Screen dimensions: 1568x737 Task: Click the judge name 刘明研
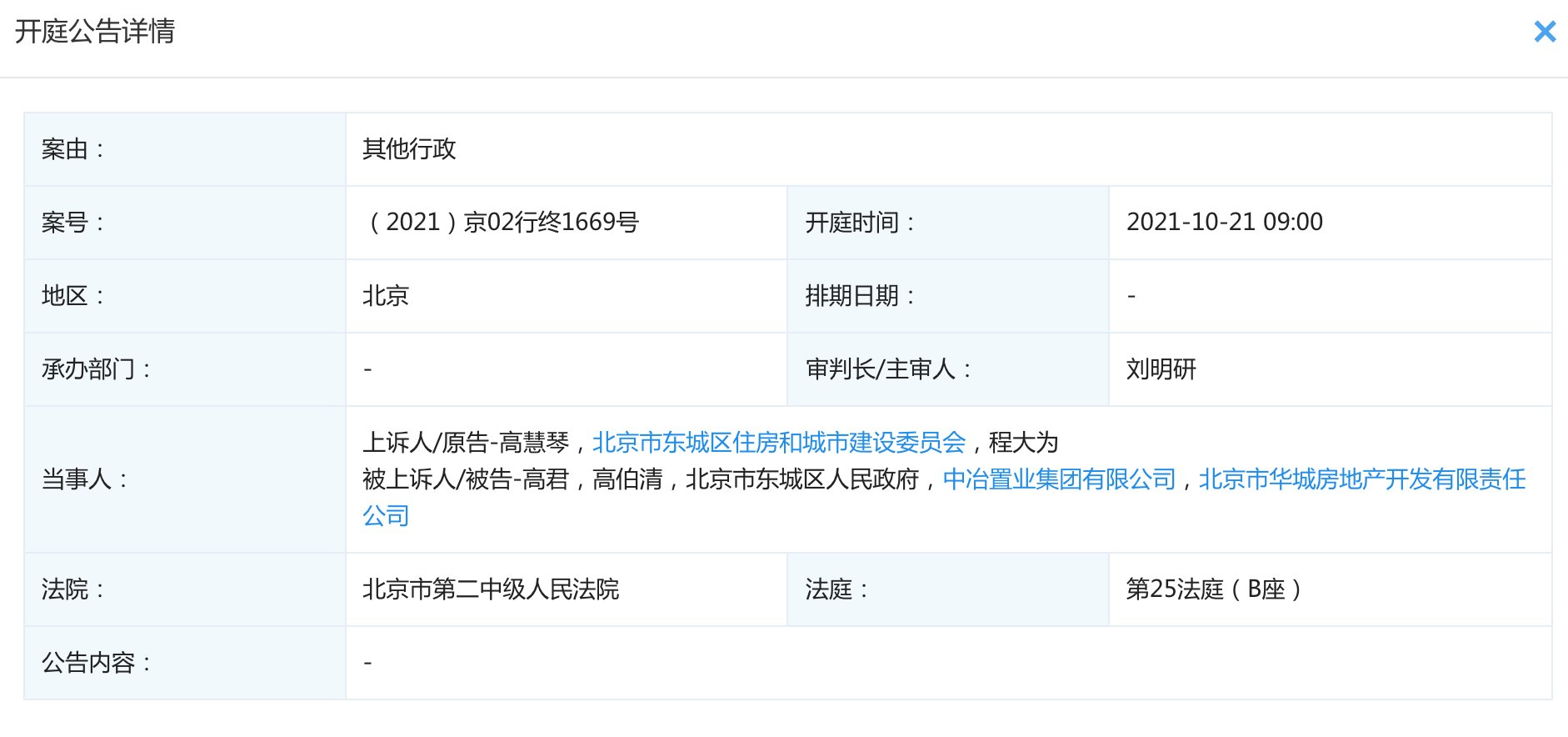(x=1161, y=369)
